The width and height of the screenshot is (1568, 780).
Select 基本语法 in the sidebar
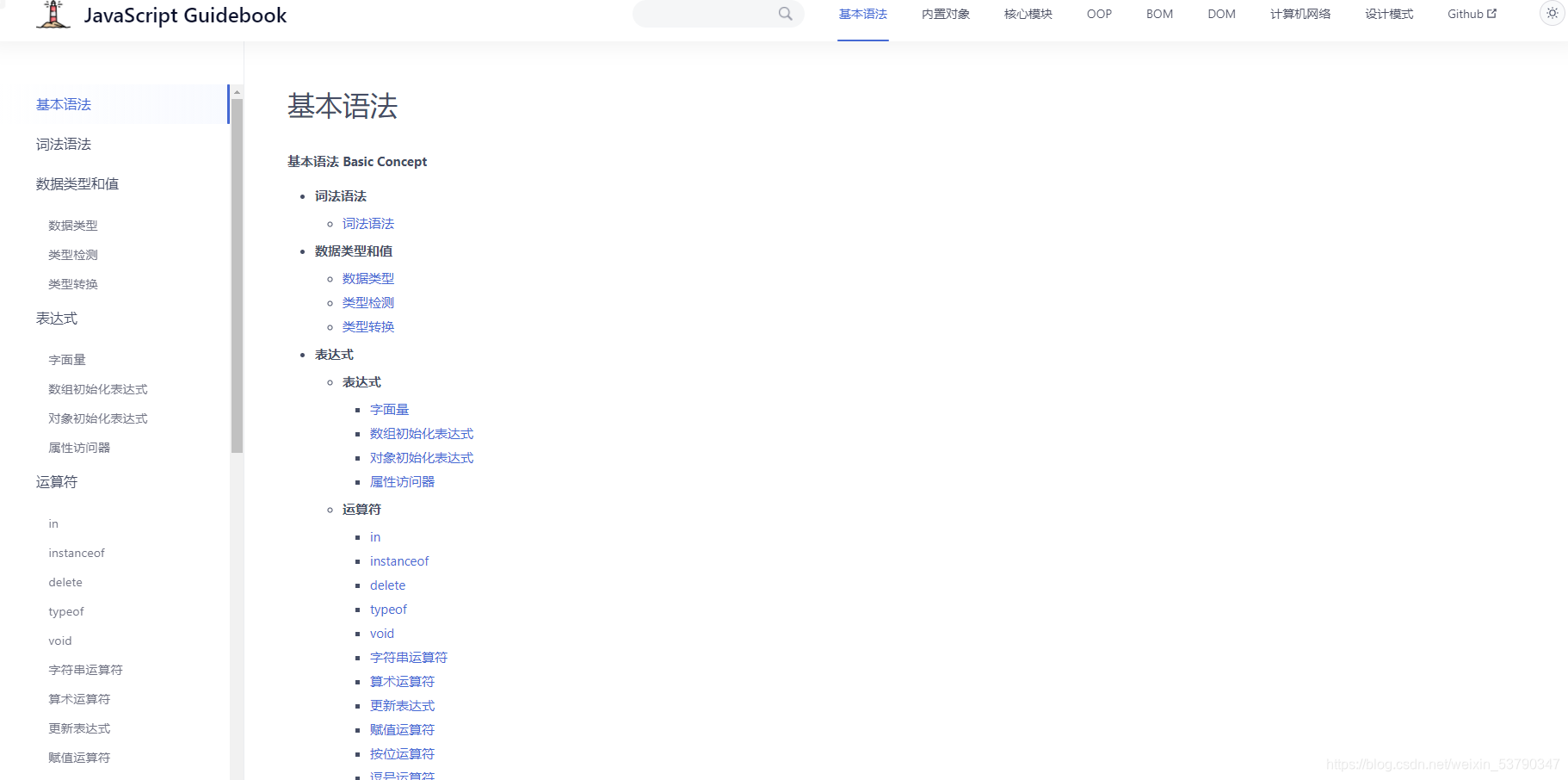click(64, 104)
